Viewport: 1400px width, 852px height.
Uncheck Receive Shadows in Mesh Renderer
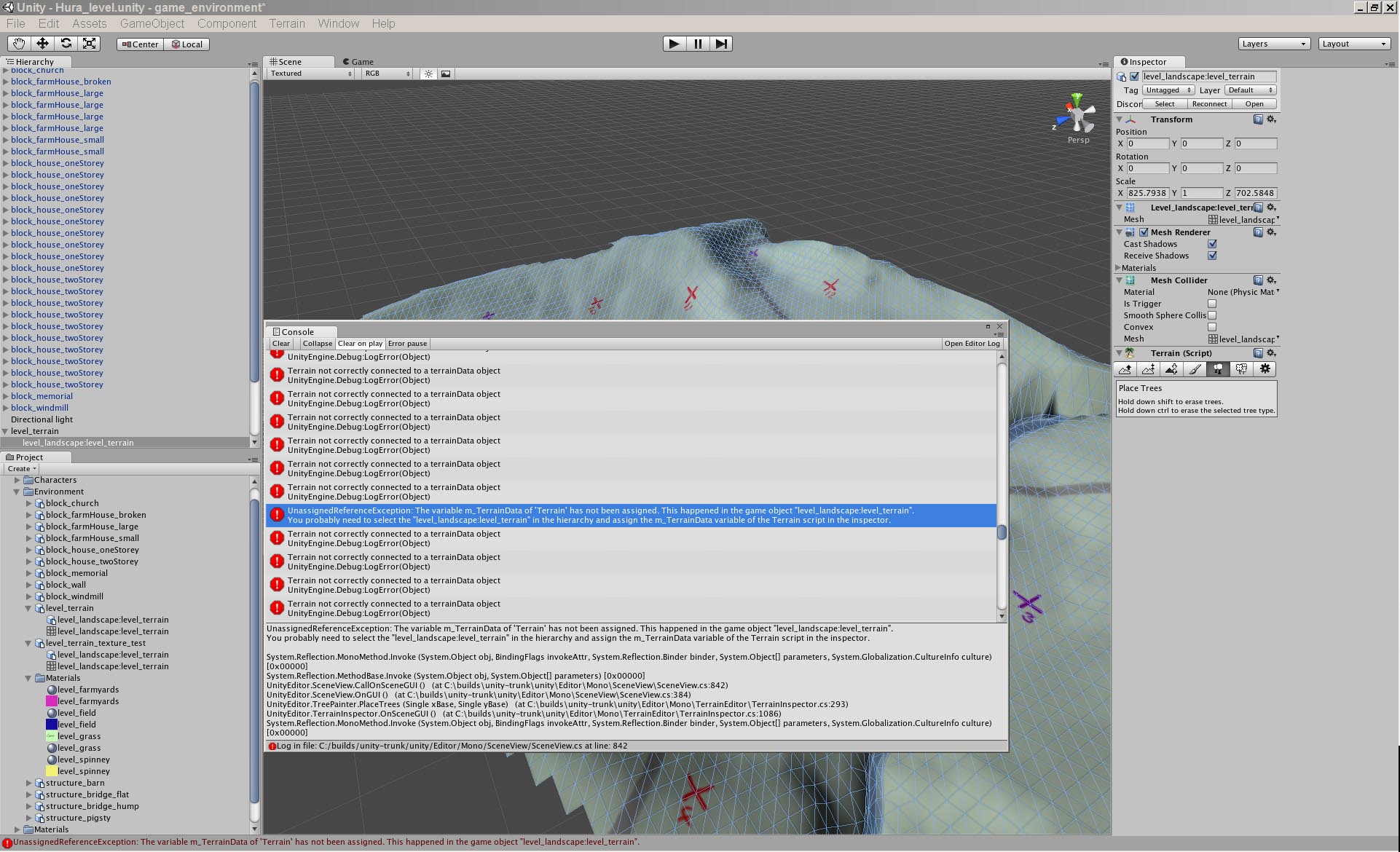click(x=1212, y=256)
